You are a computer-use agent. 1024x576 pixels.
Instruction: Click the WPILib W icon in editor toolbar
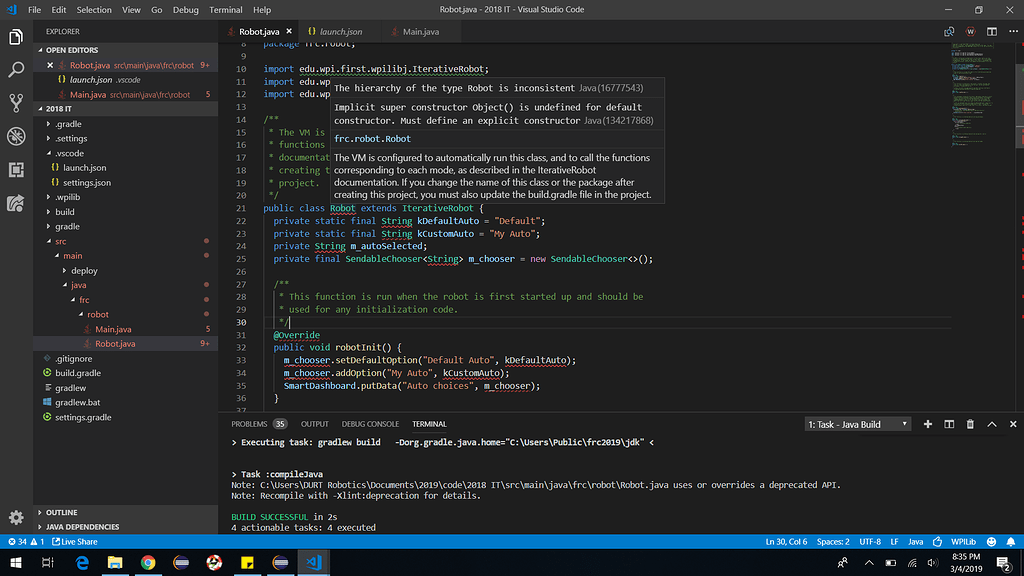[970, 31]
